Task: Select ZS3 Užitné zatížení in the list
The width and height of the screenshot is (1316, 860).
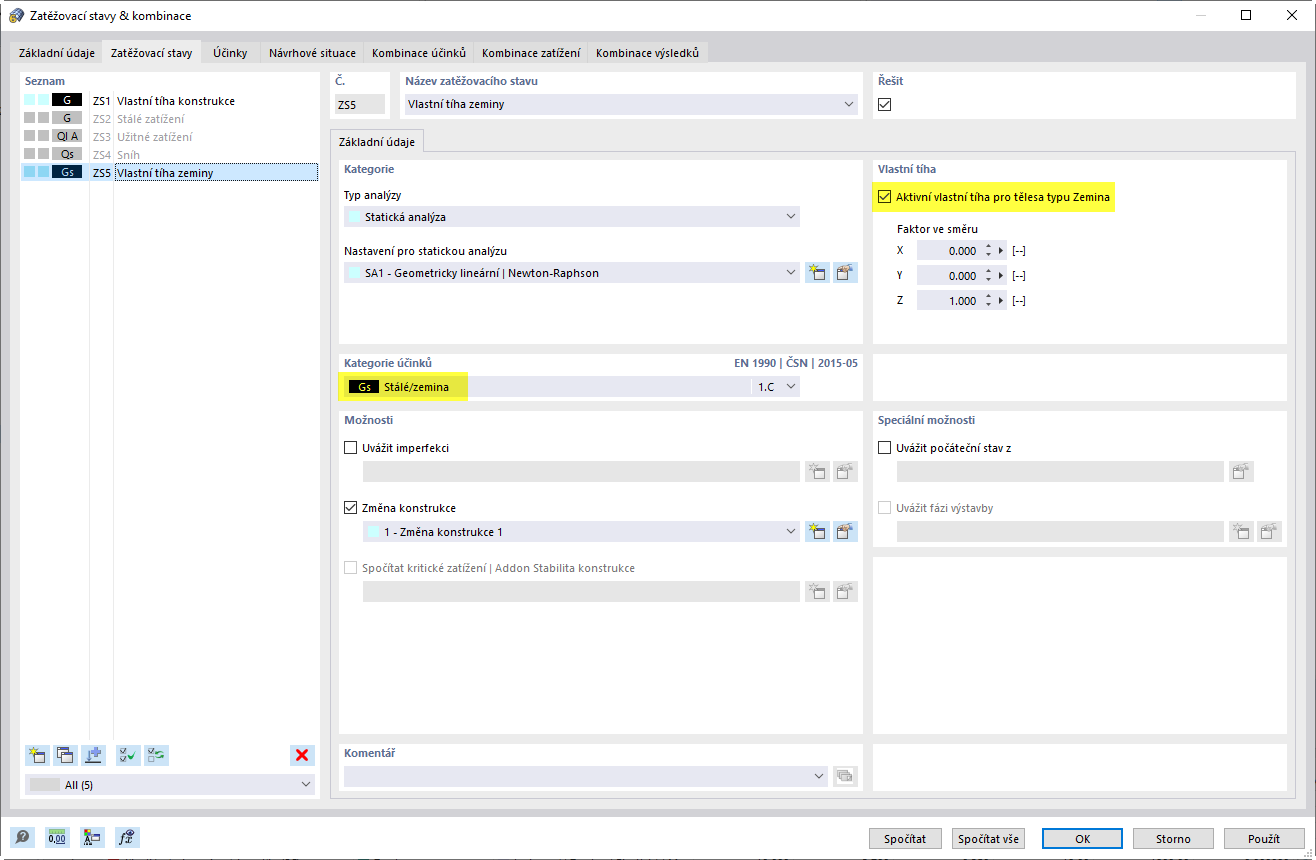Action: click(170, 137)
